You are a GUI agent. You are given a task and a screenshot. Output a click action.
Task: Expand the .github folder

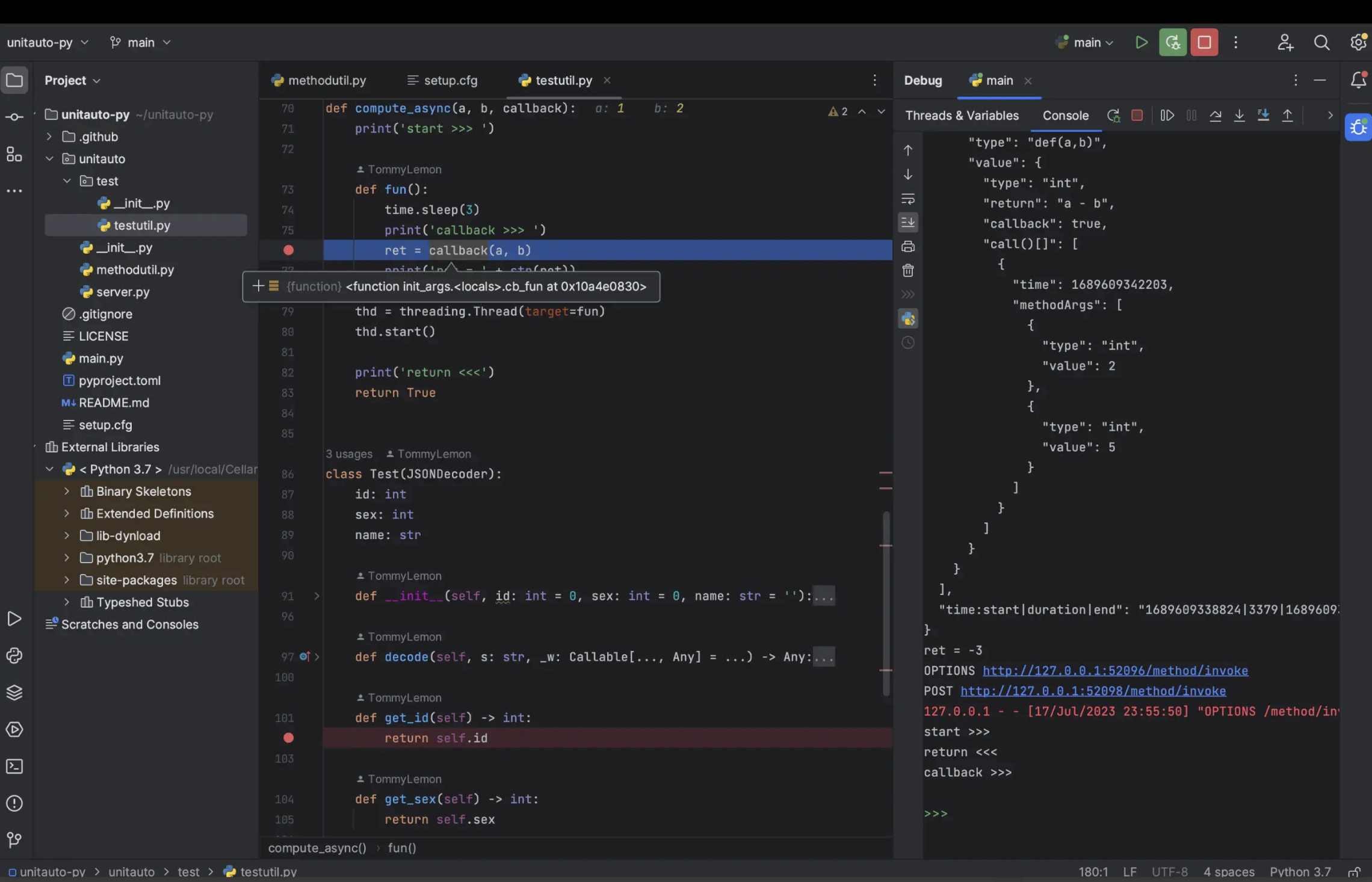point(49,137)
